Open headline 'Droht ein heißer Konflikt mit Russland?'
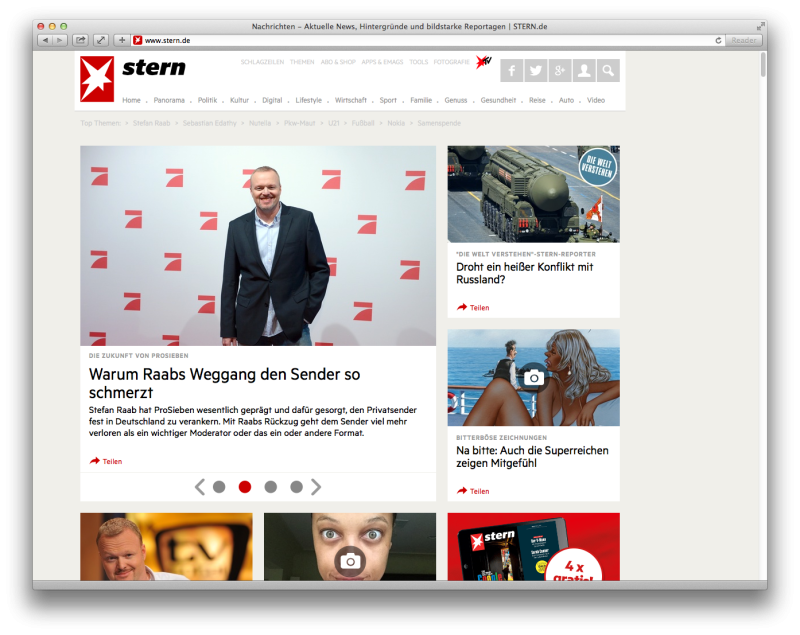800x635 pixels. [x=524, y=273]
